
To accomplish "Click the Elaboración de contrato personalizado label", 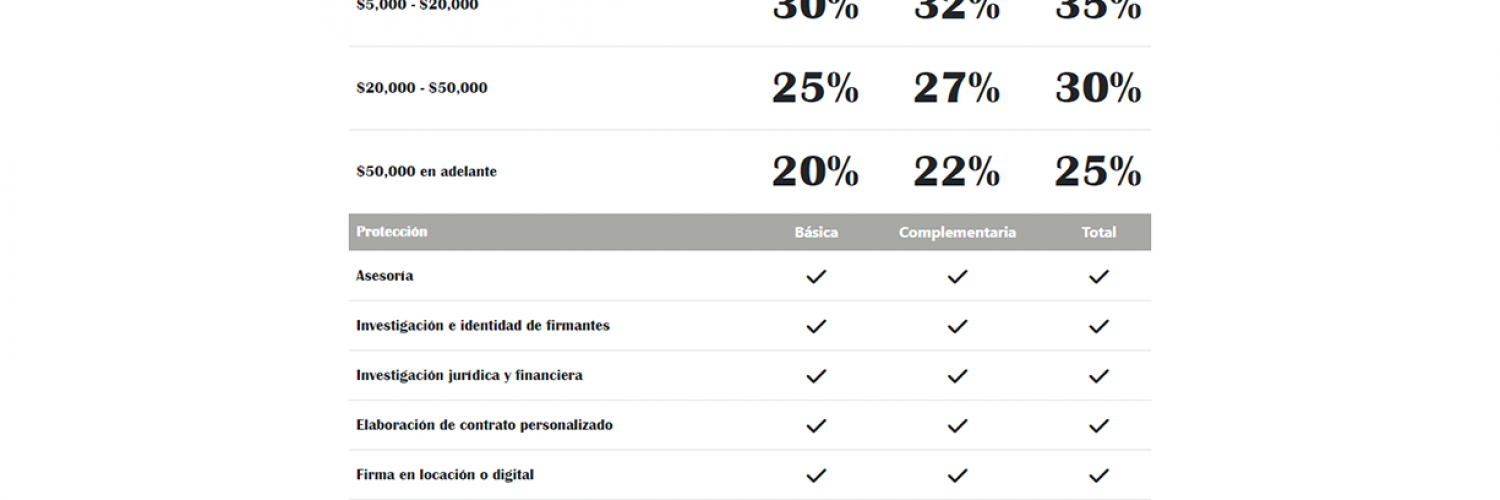I will (x=484, y=425).
